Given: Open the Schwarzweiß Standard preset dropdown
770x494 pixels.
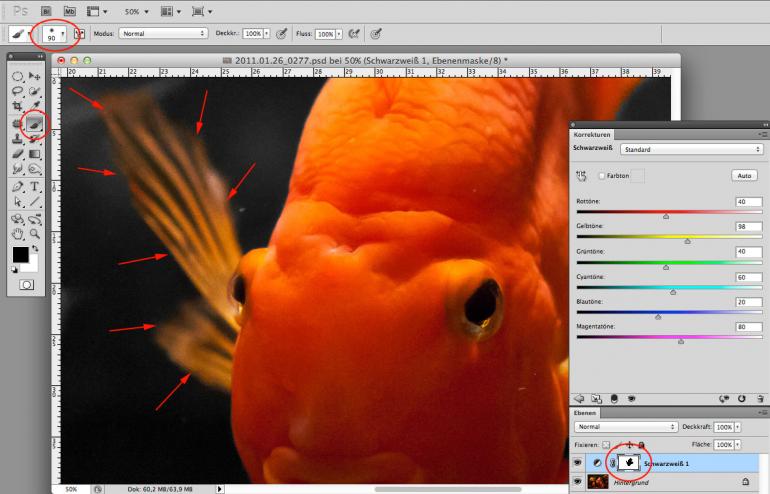Looking at the screenshot, I should point(691,149).
